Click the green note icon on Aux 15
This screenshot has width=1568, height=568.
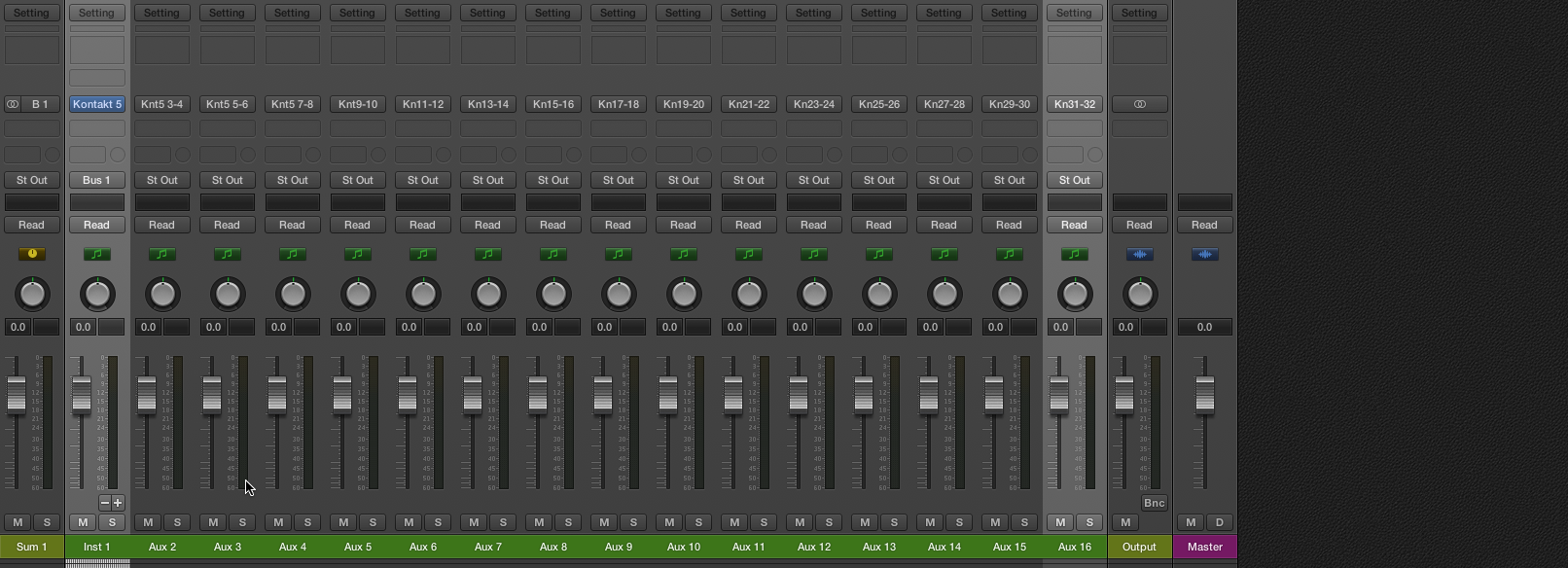coord(1010,255)
